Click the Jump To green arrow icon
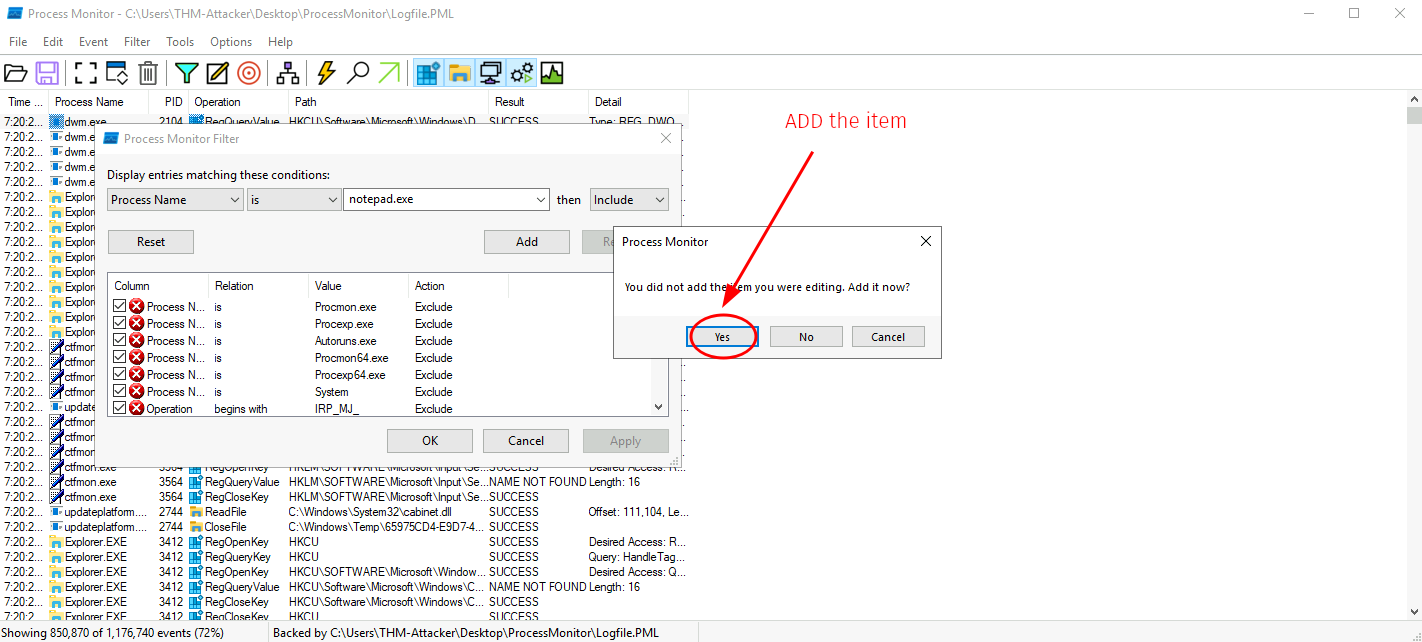This screenshot has height=642, width=1422. tap(389, 73)
